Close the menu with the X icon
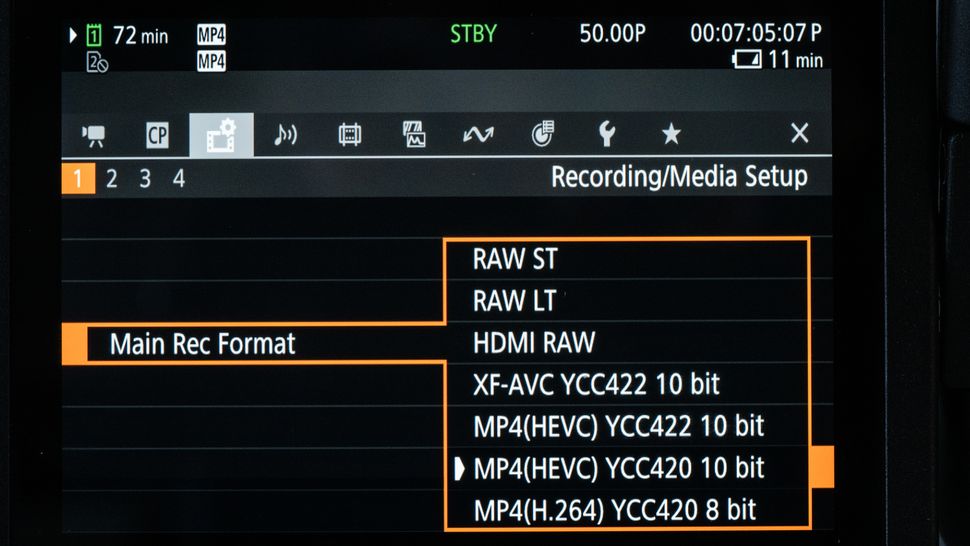This screenshot has height=546, width=970. click(799, 134)
